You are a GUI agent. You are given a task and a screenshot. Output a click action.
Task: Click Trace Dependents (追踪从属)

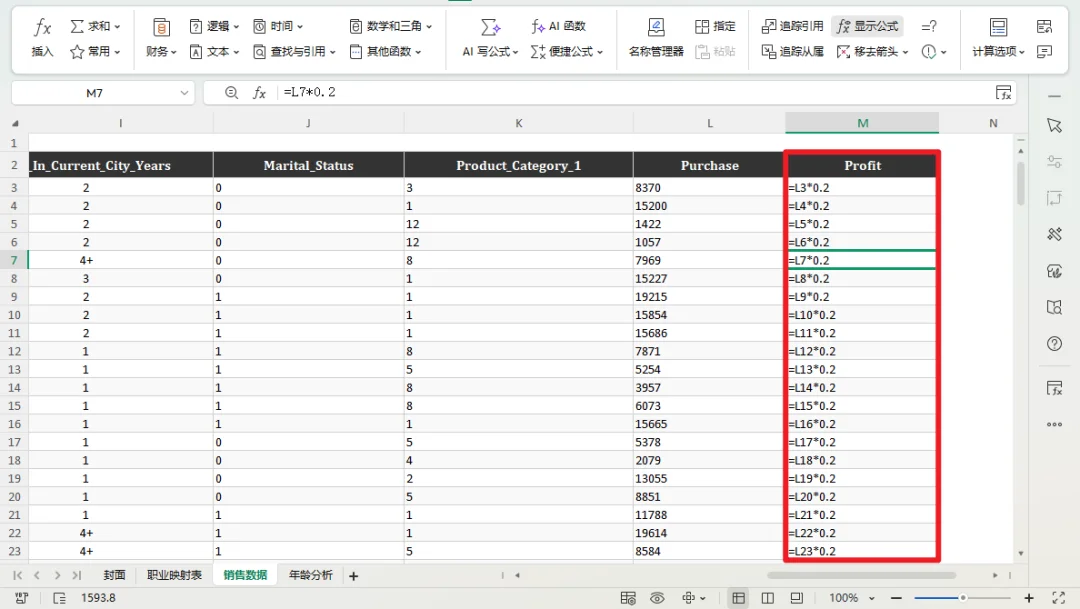(793, 51)
